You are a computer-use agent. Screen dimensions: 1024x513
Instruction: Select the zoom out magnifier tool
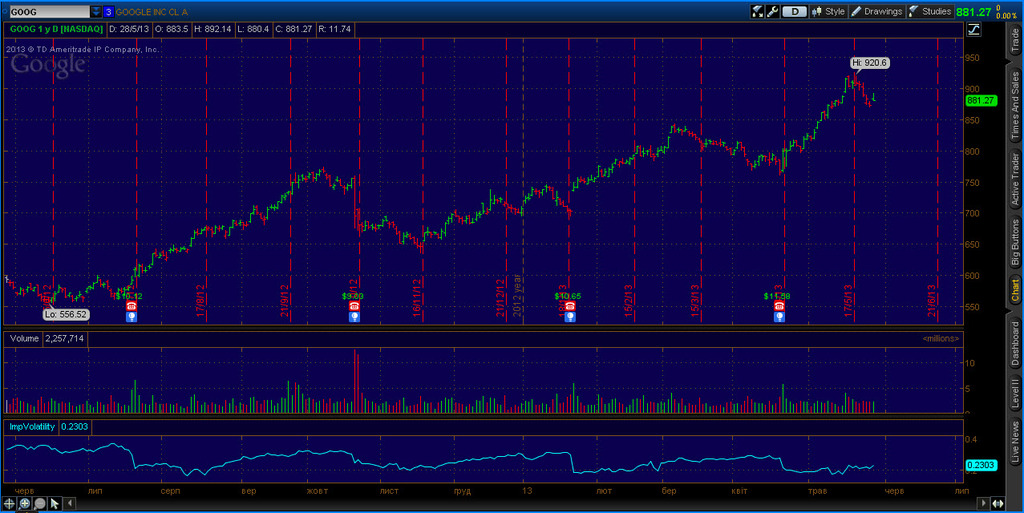click(39, 503)
